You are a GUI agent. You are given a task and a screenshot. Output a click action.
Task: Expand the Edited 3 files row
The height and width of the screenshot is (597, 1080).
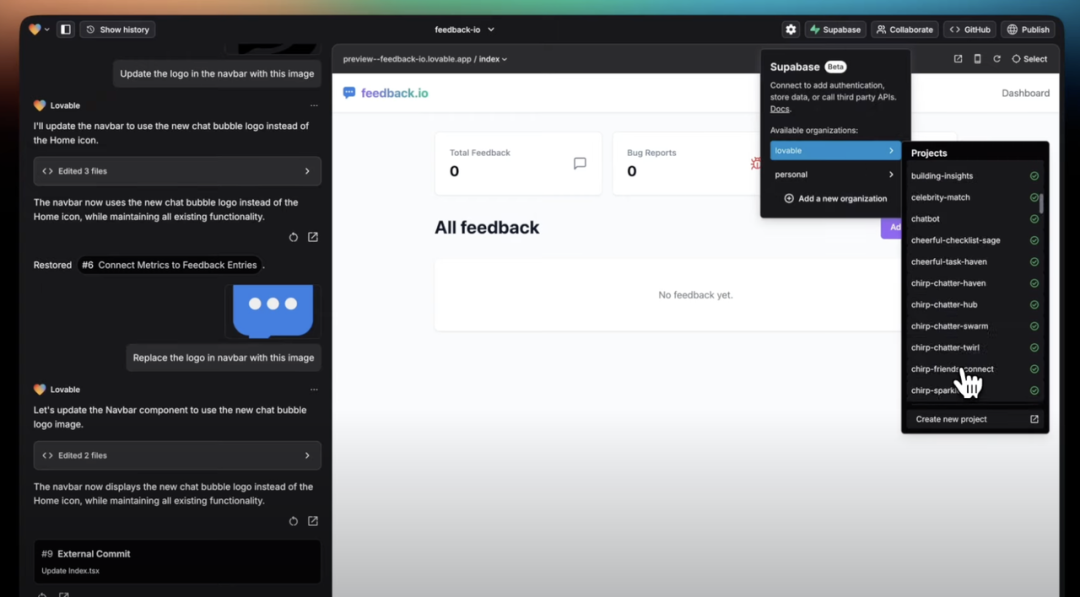pos(177,171)
